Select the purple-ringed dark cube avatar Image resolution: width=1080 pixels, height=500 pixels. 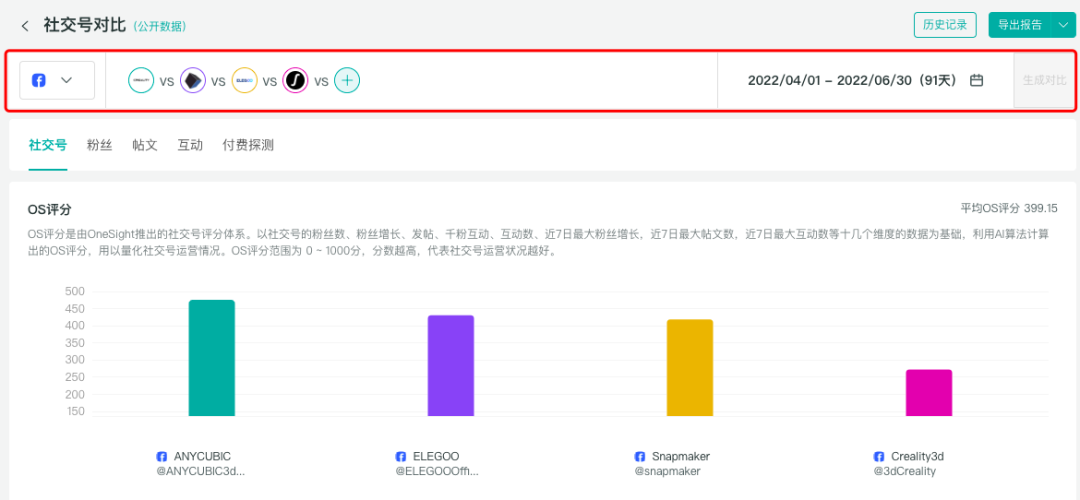pos(193,81)
